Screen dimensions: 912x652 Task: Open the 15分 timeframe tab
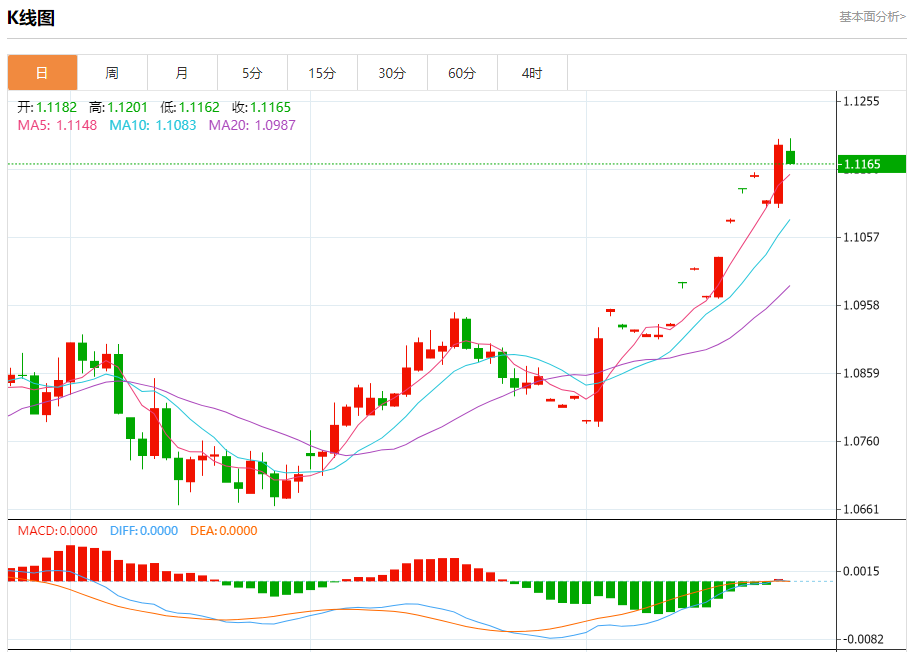click(x=322, y=73)
